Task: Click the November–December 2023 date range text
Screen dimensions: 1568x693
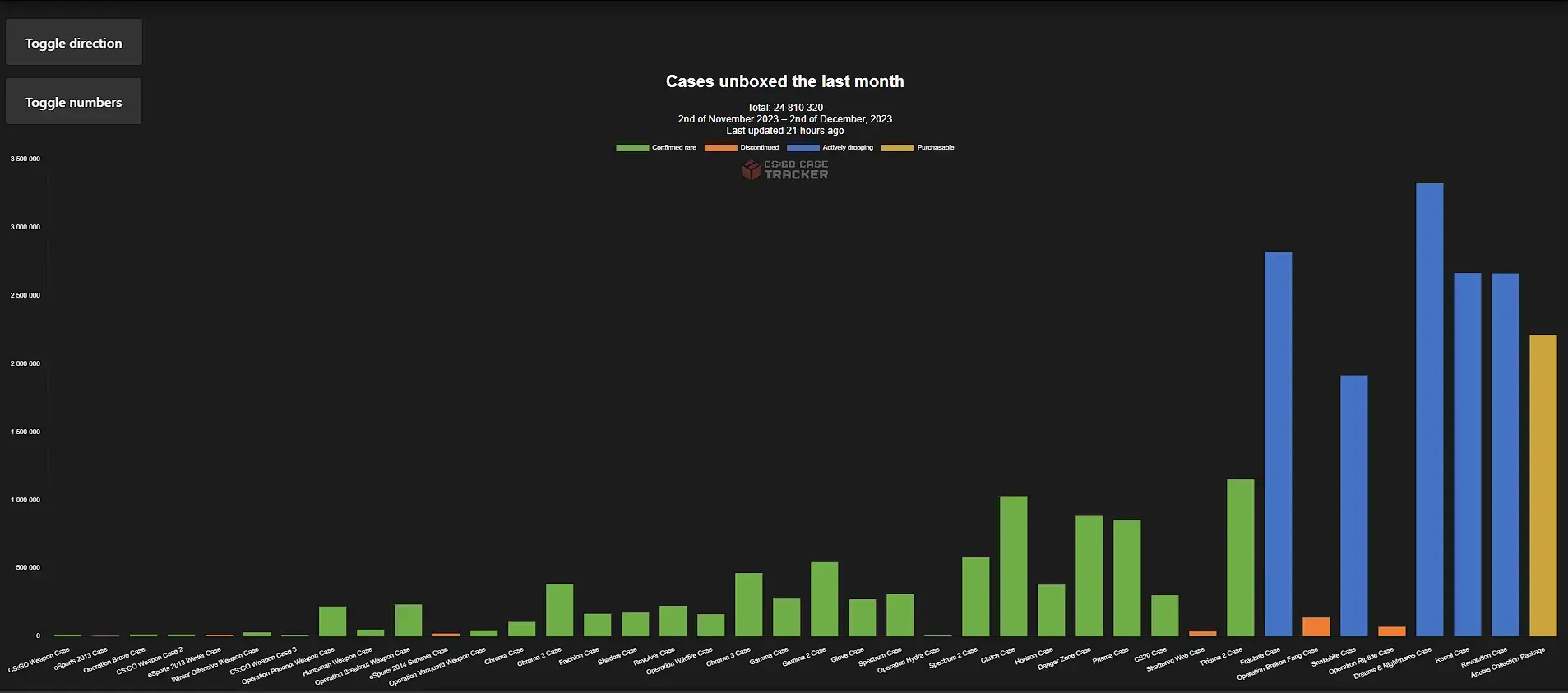Action: [x=785, y=119]
